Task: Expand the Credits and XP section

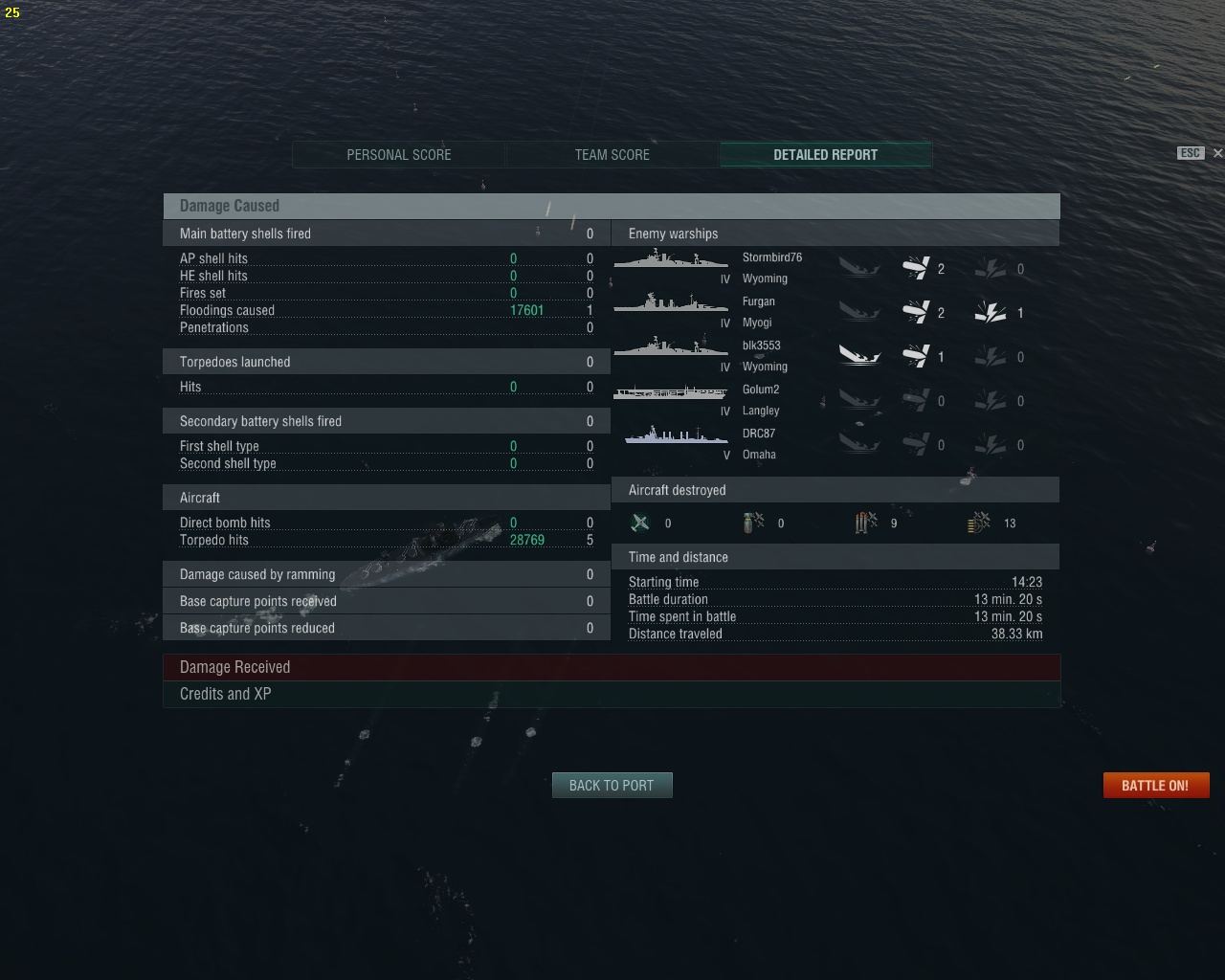Action: (x=612, y=694)
